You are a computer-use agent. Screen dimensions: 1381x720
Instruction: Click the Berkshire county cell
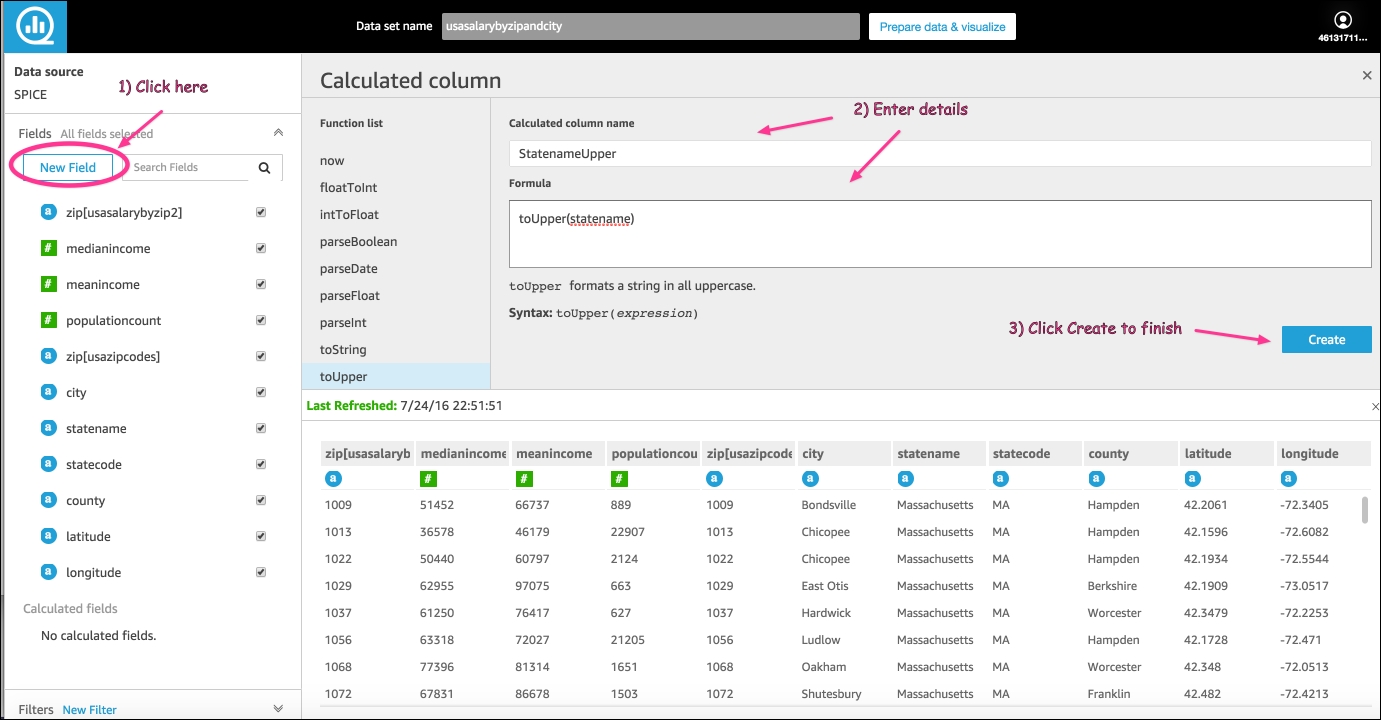1112,586
